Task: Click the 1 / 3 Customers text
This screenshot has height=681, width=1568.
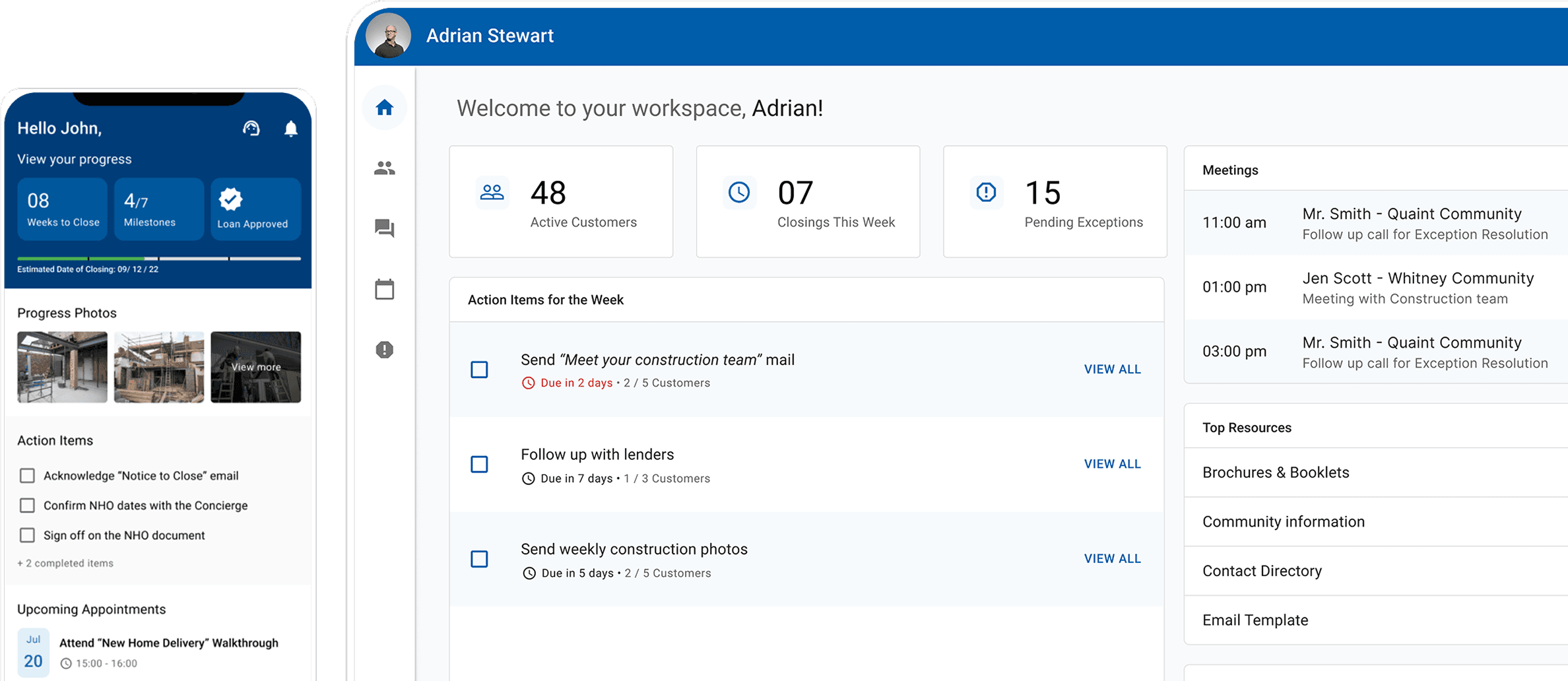Action: (x=667, y=478)
